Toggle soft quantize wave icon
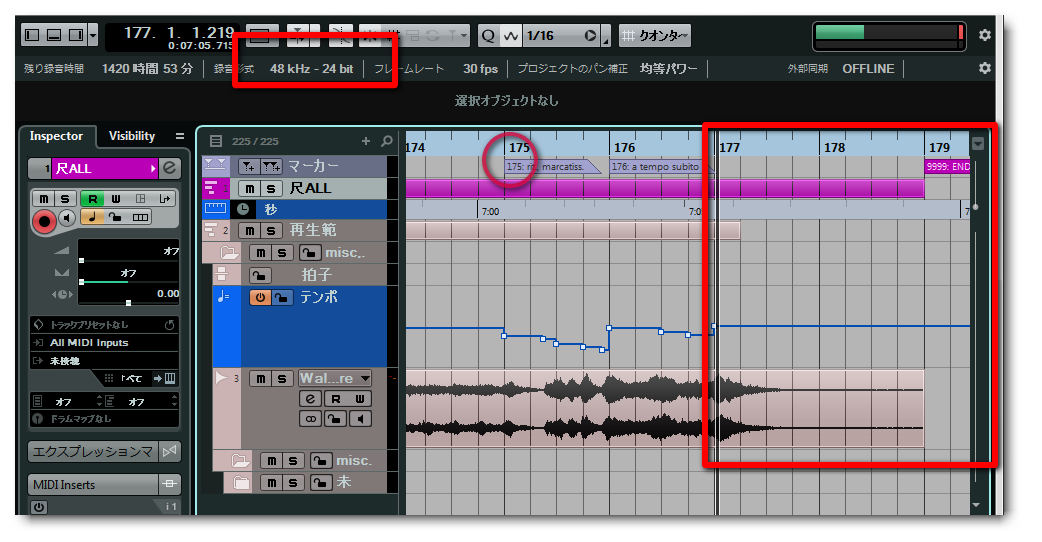 pyautogui.click(x=510, y=36)
